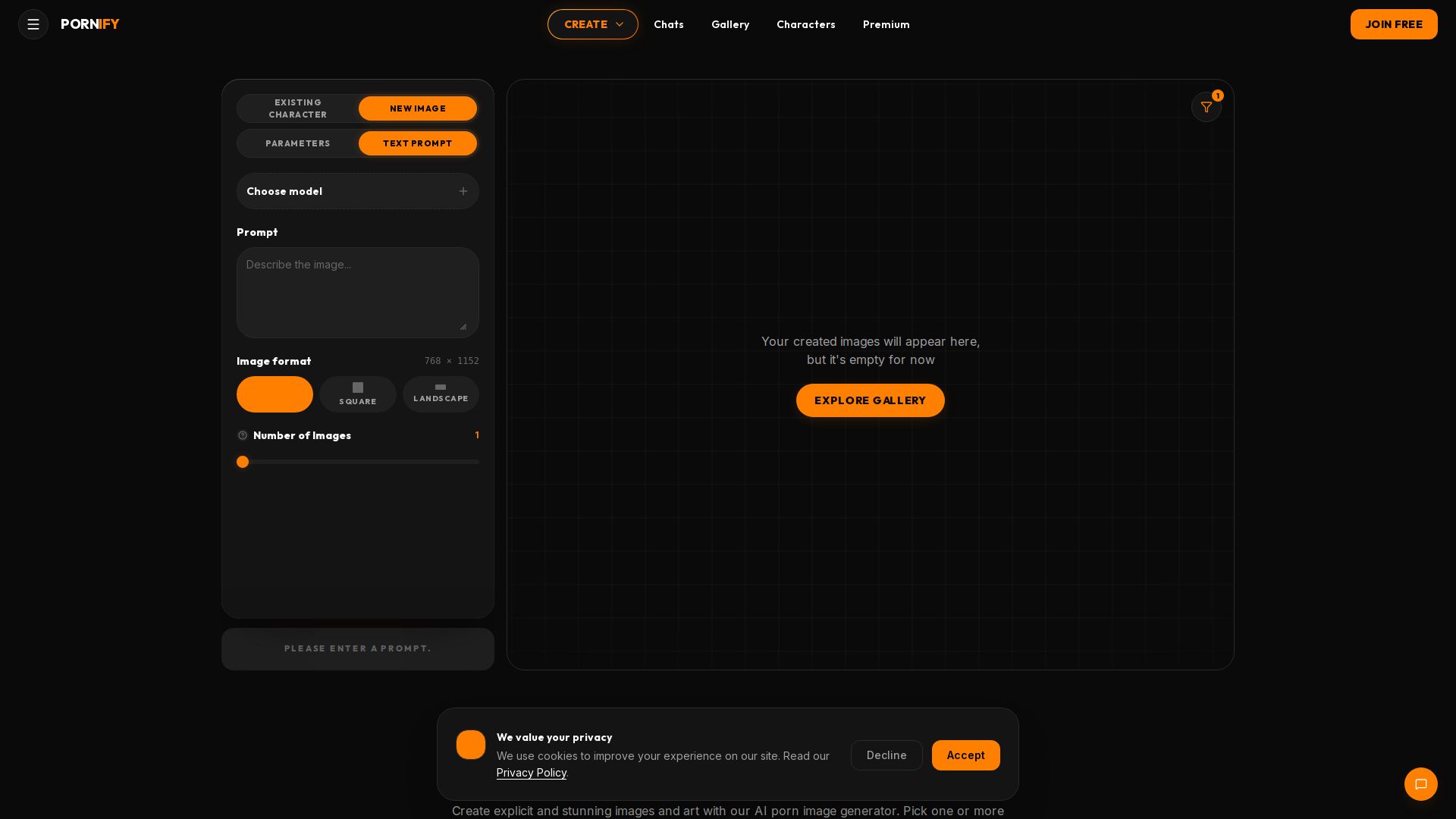
Task: Open the Gallery nav item
Action: tap(730, 24)
